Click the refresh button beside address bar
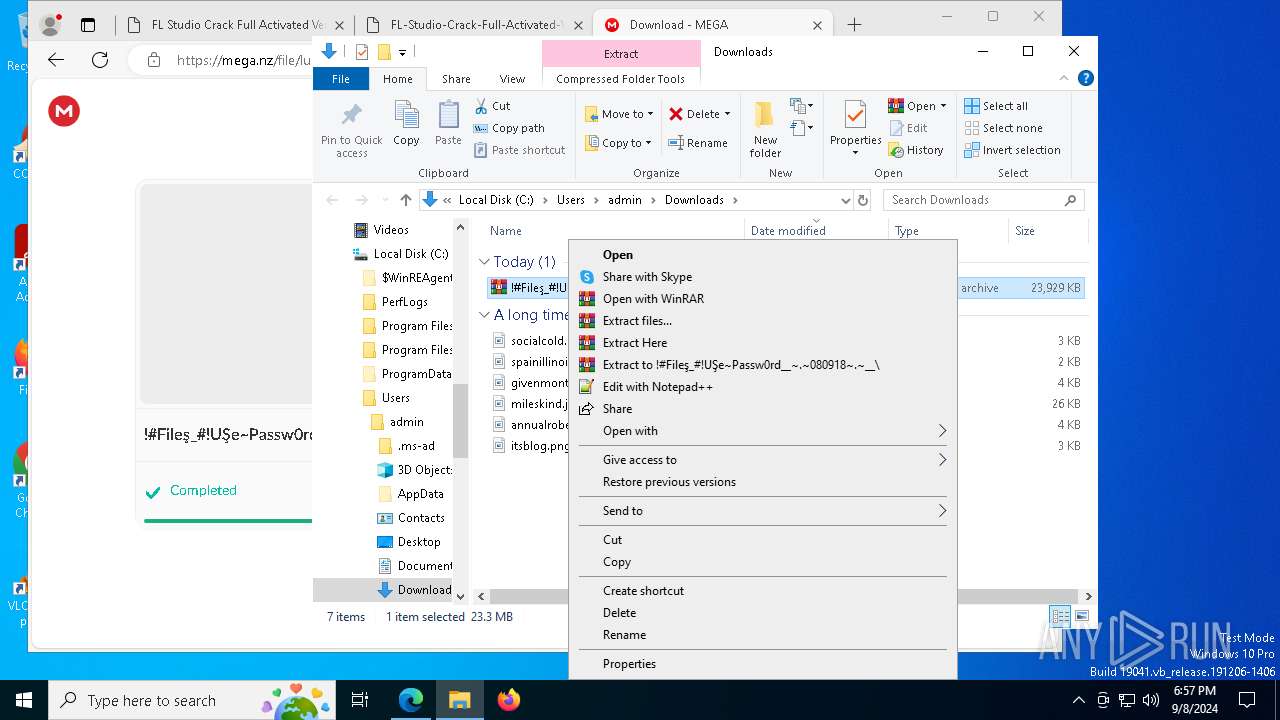1280x720 pixels. pos(863,200)
